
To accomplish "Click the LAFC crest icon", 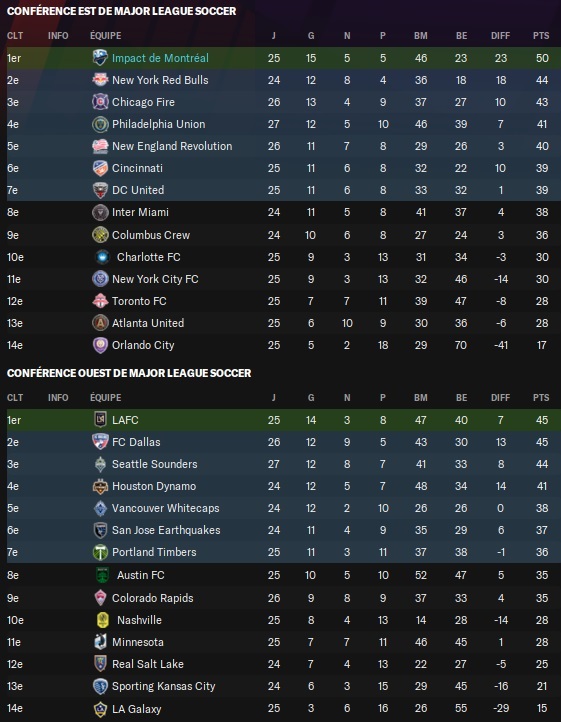I will click(x=100, y=419).
